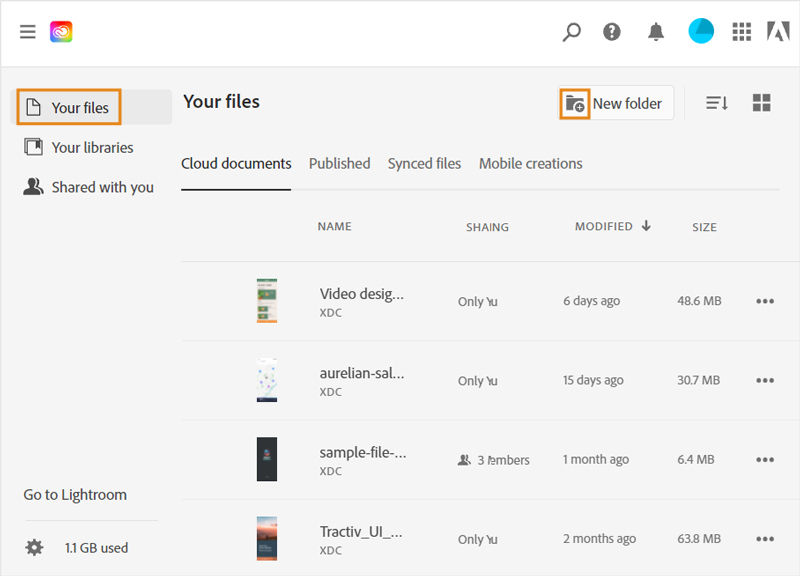Open more options for Video design file
The height and width of the screenshot is (576, 800).
pos(765,301)
